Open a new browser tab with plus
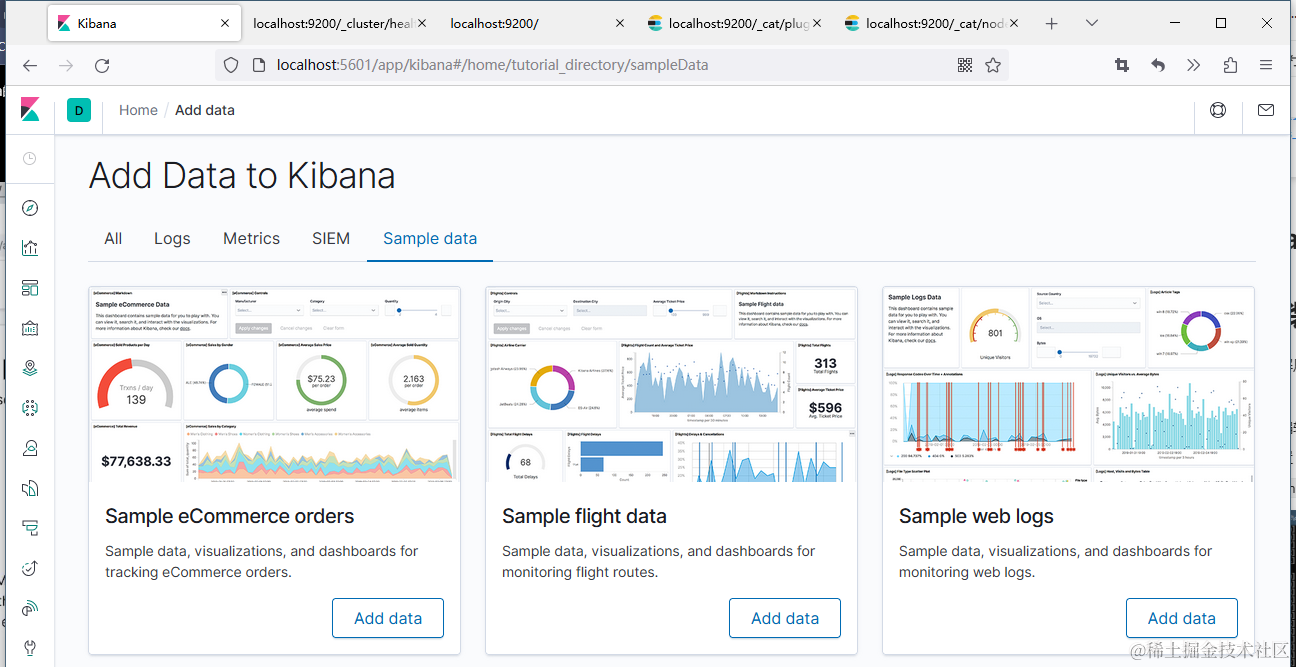The height and width of the screenshot is (667, 1296). pyautogui.click(x=1051, y=23)
